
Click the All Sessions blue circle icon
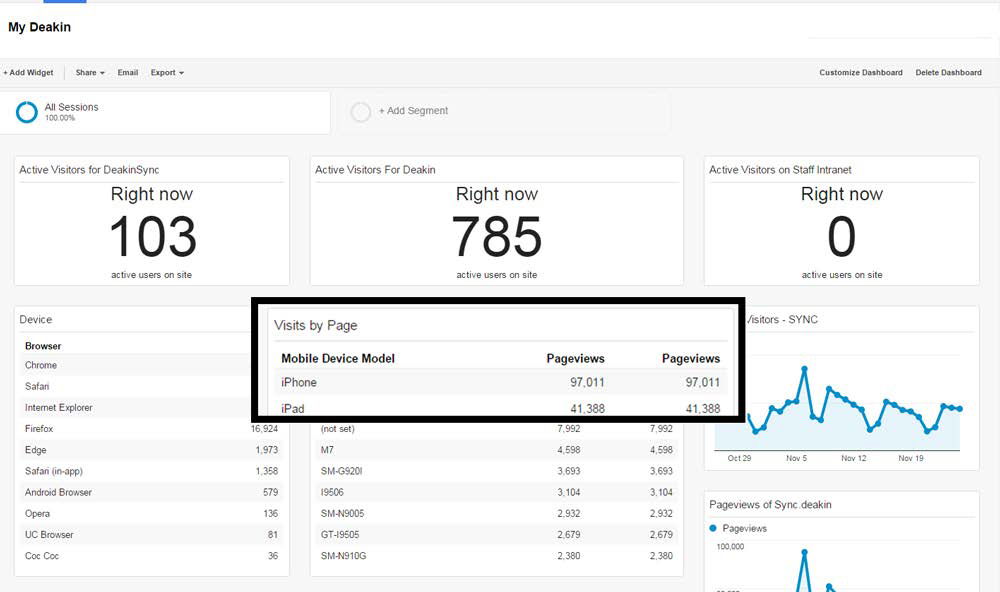point(27,112)
